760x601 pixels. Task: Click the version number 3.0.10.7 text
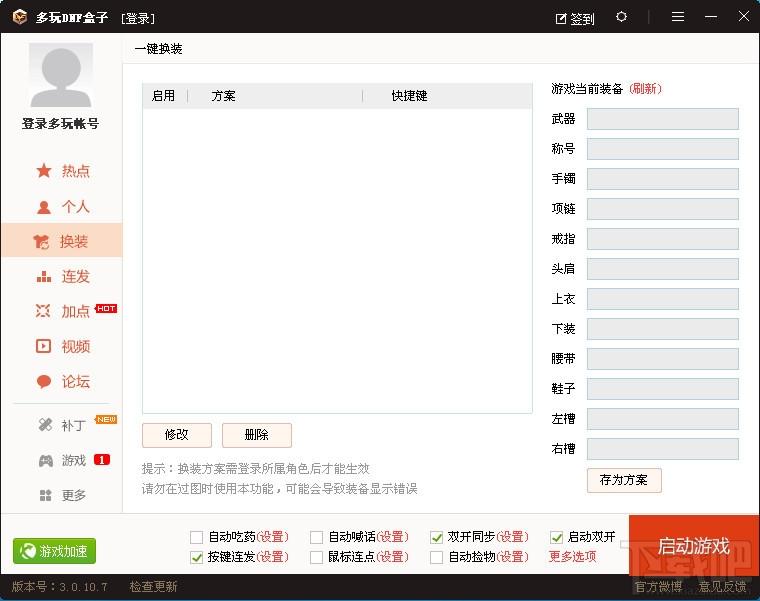(83, 587)
